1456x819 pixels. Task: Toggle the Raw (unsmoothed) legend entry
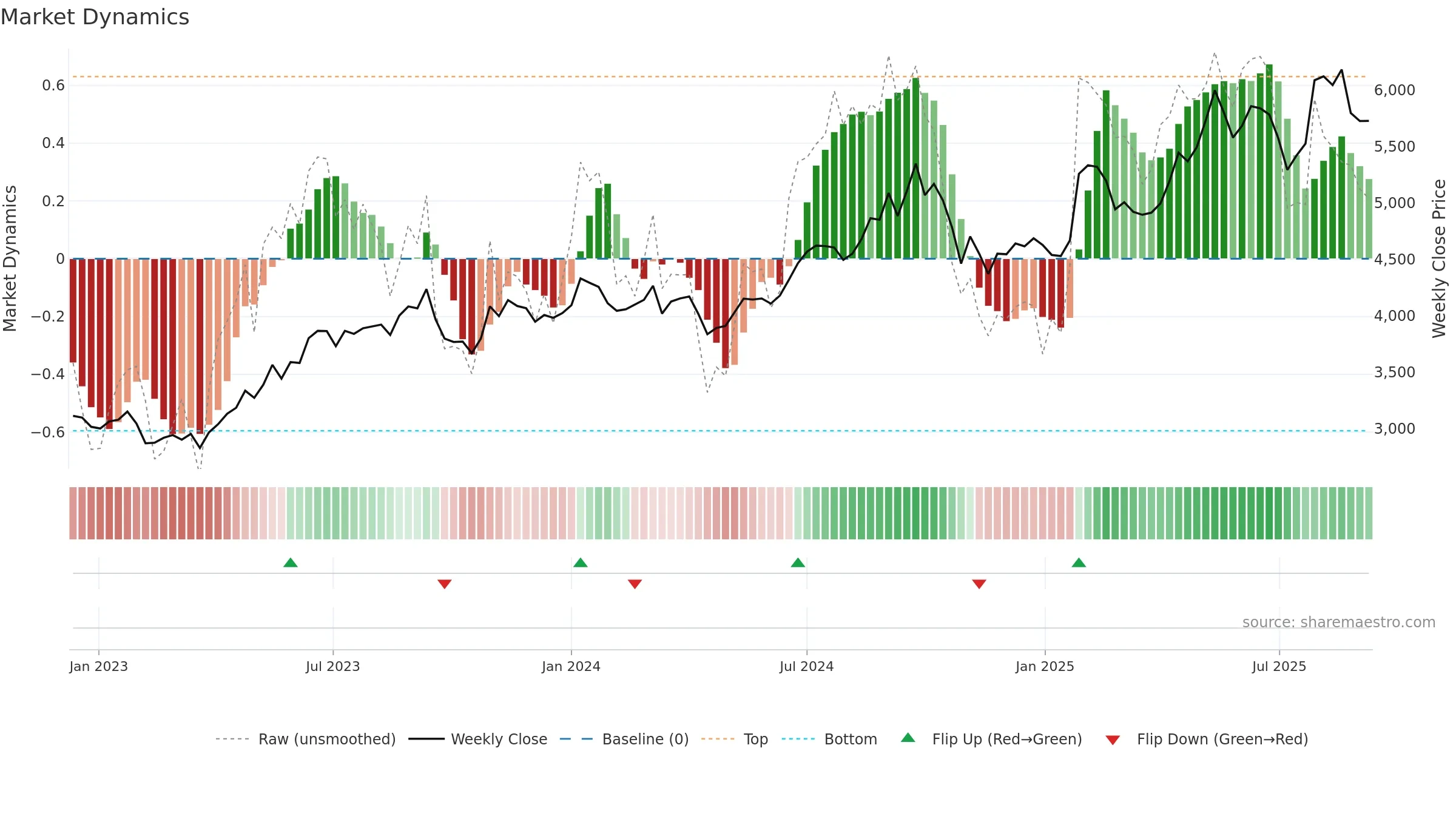tap(306, 739)
